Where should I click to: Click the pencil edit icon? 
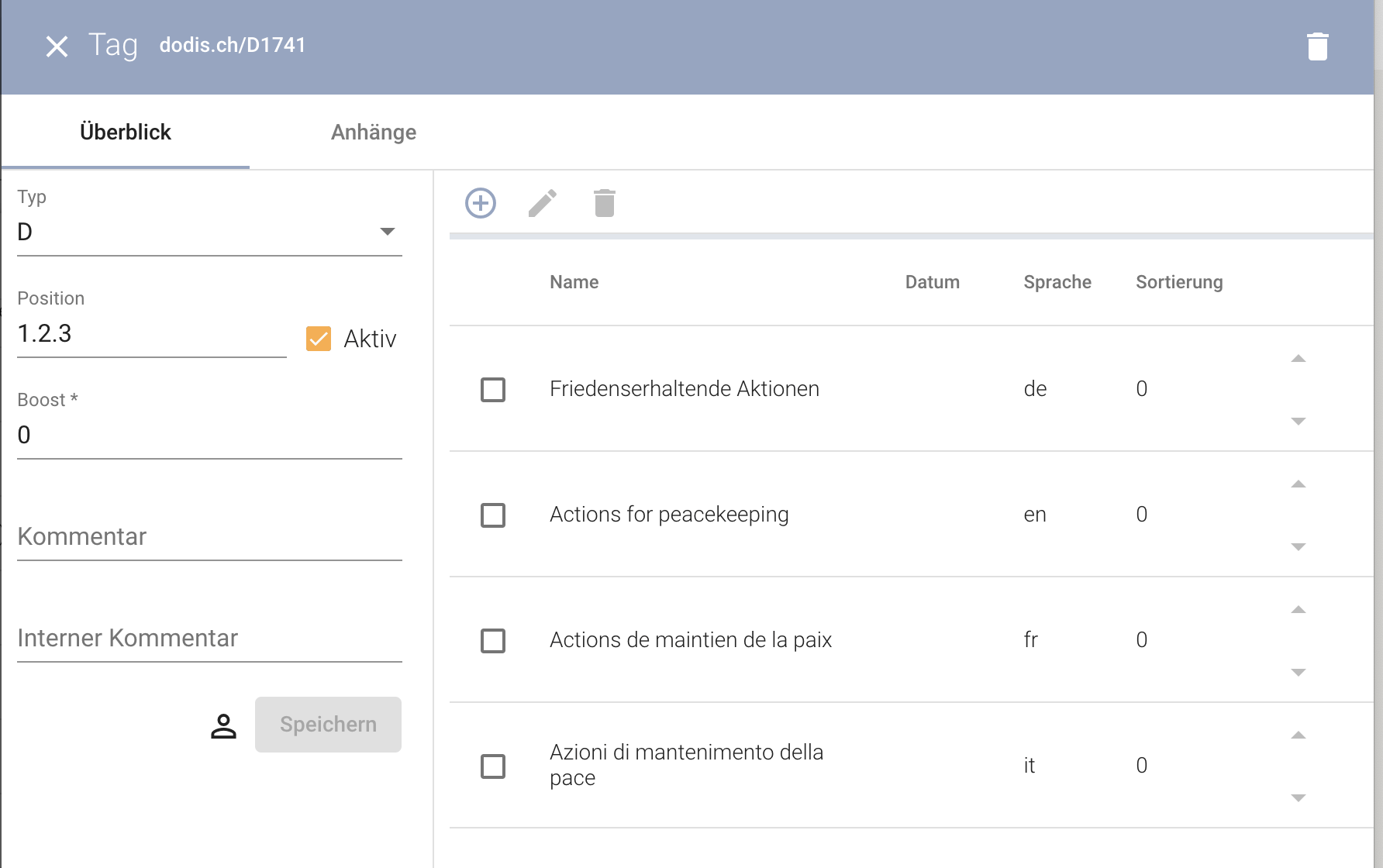pyautogui.click(x=543, y=203)
